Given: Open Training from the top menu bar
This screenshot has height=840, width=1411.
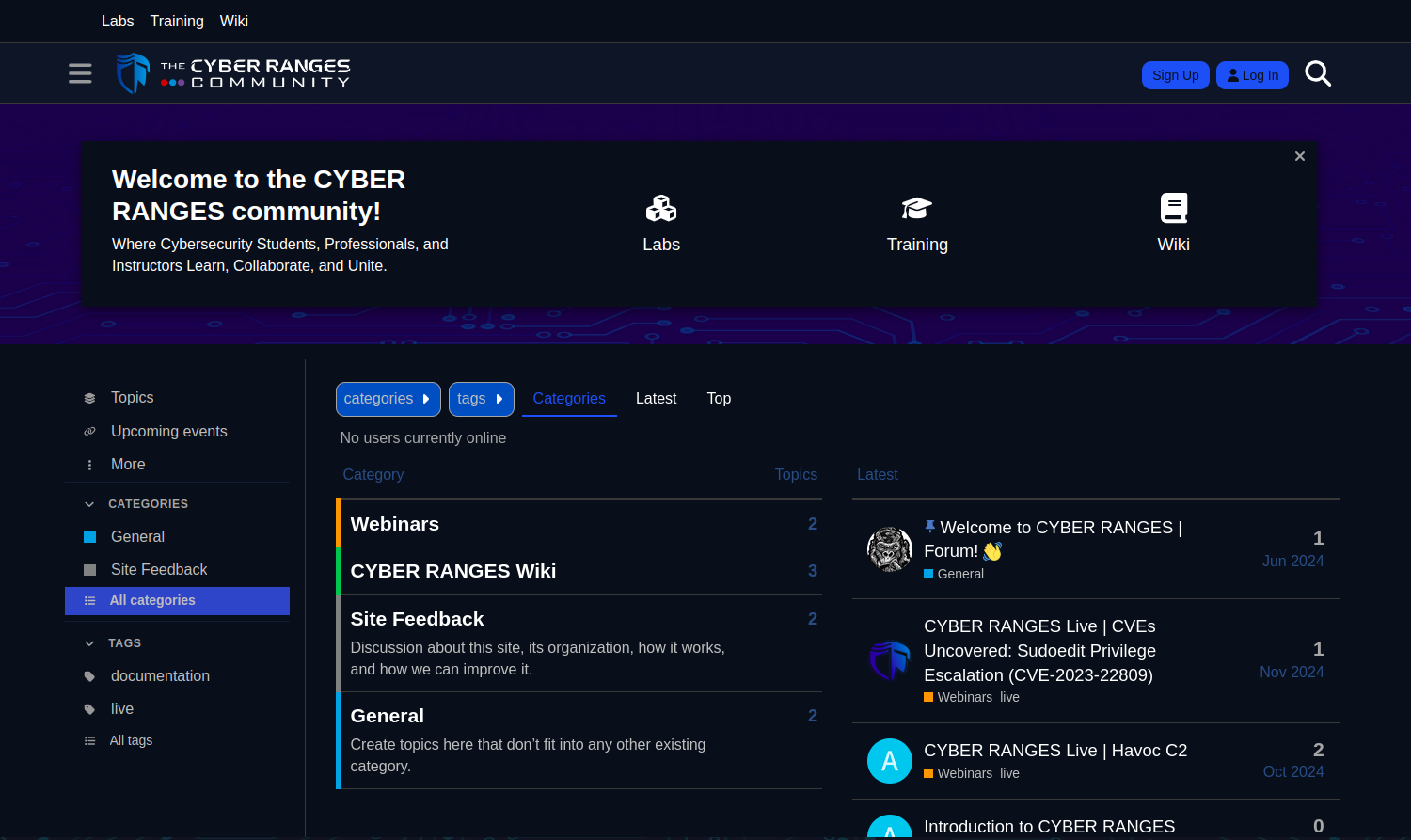Looking at the screenshot, I should tap(177, 21).
